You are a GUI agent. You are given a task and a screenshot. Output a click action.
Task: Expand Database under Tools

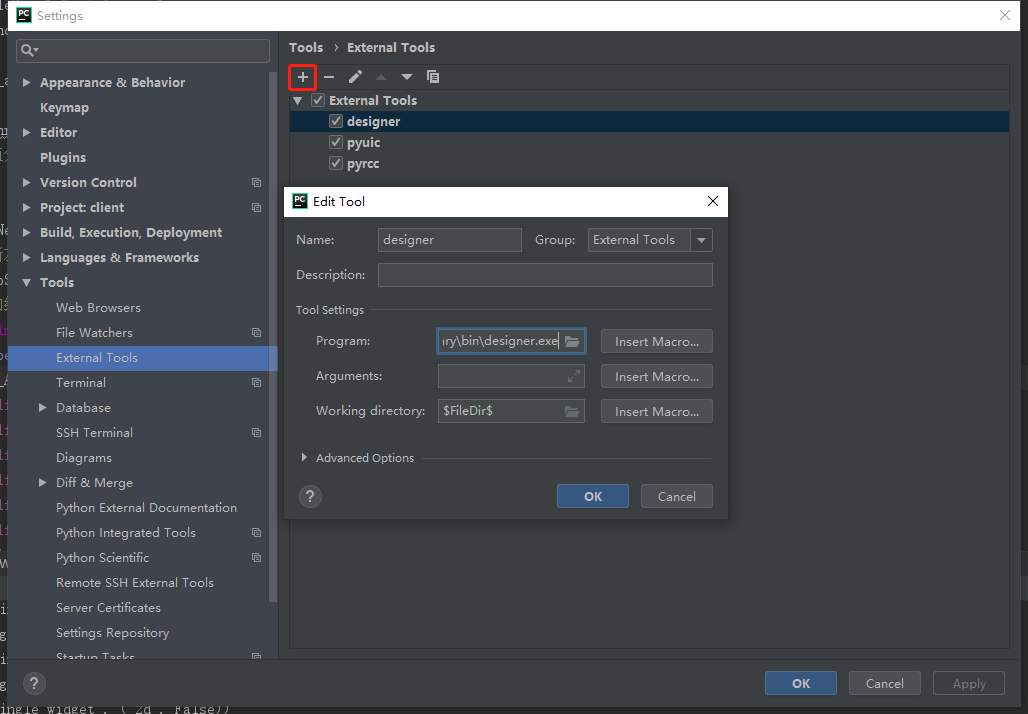click(x=43, y=408)
